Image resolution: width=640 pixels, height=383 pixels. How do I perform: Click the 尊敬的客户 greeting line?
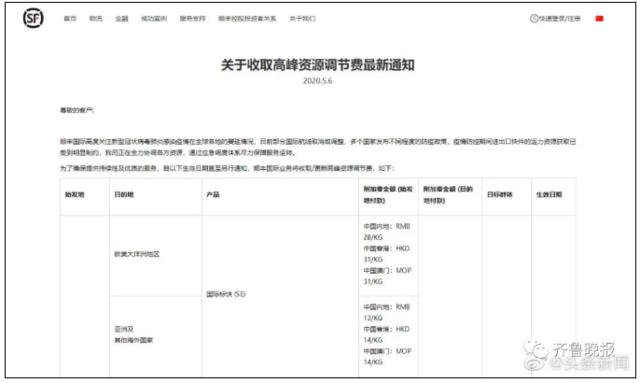(x=77, y=110)
